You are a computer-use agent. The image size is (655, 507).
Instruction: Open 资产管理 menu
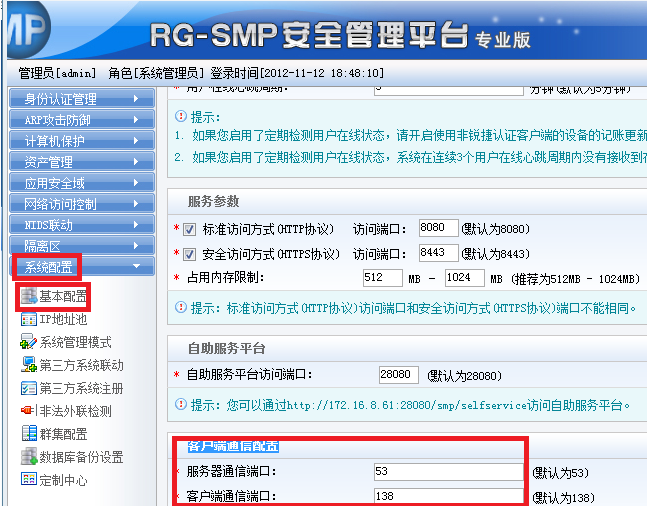point(82,162)
